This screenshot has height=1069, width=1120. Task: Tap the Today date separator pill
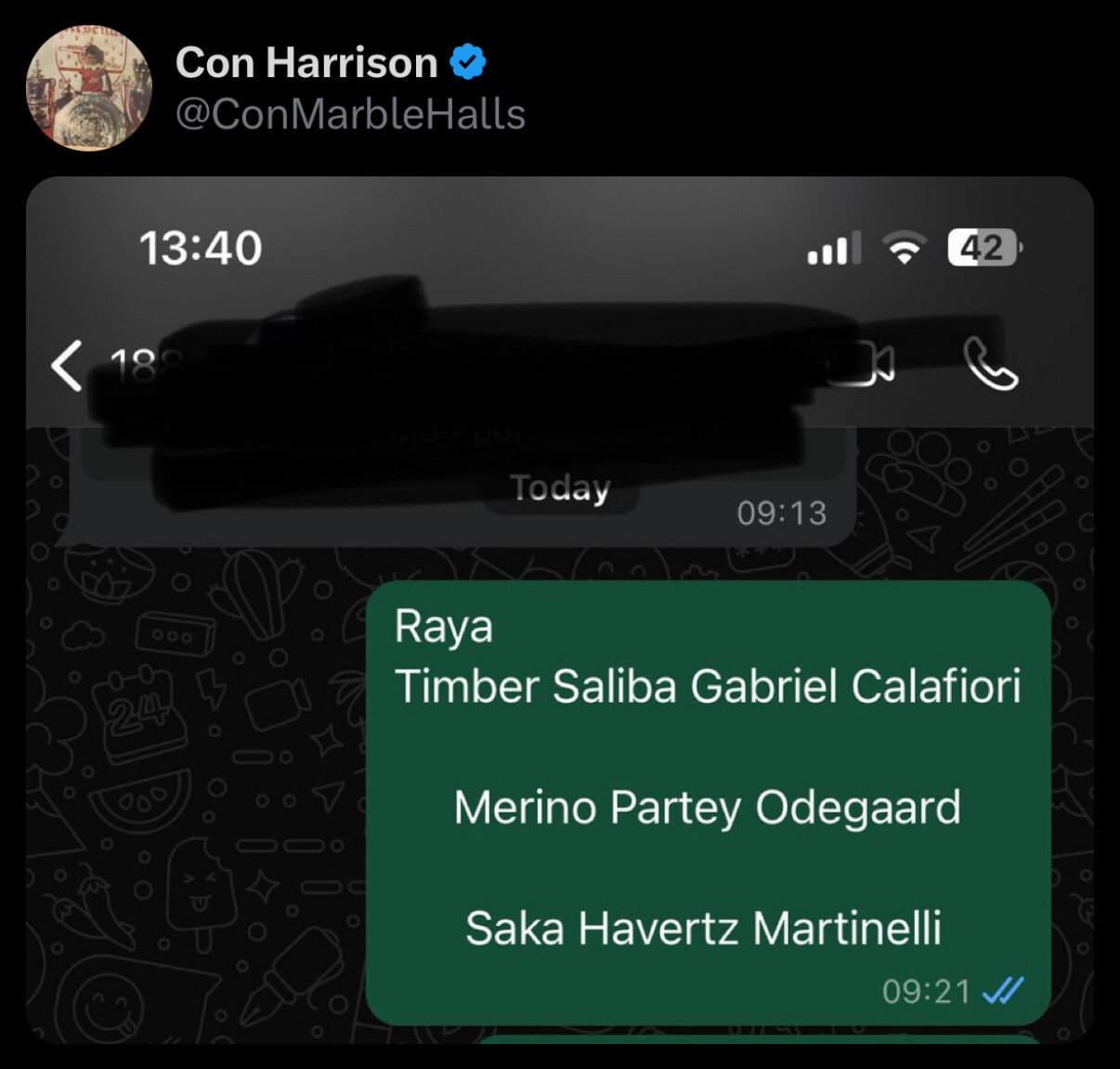click(x=561, y=488)
